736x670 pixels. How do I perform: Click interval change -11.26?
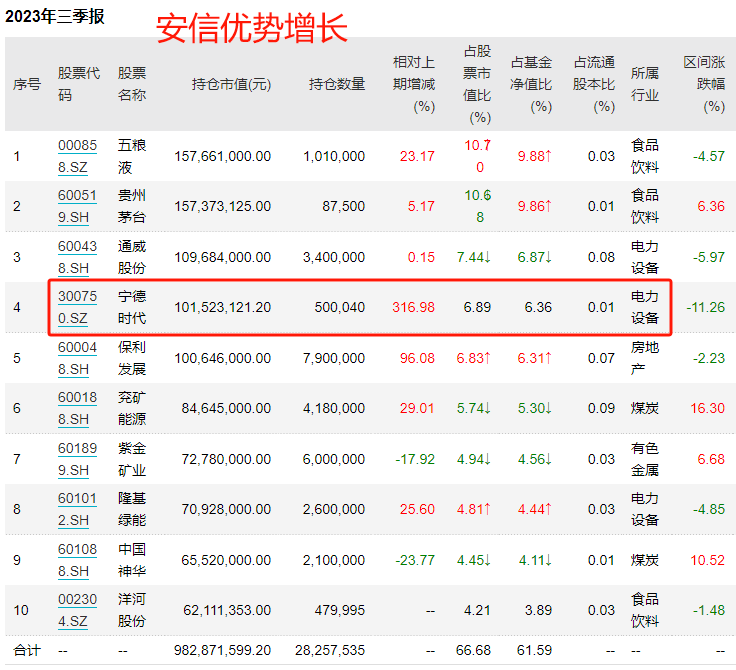(x=705, y=308)
